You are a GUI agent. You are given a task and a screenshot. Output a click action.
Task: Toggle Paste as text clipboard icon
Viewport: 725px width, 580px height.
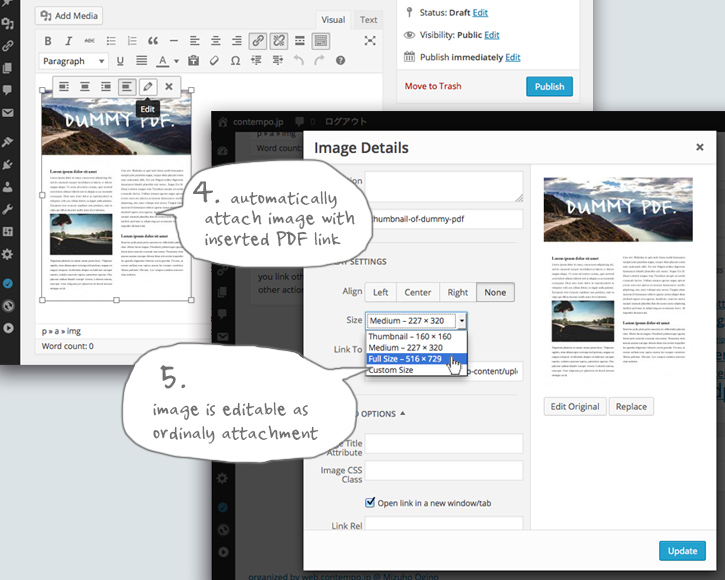193,61
